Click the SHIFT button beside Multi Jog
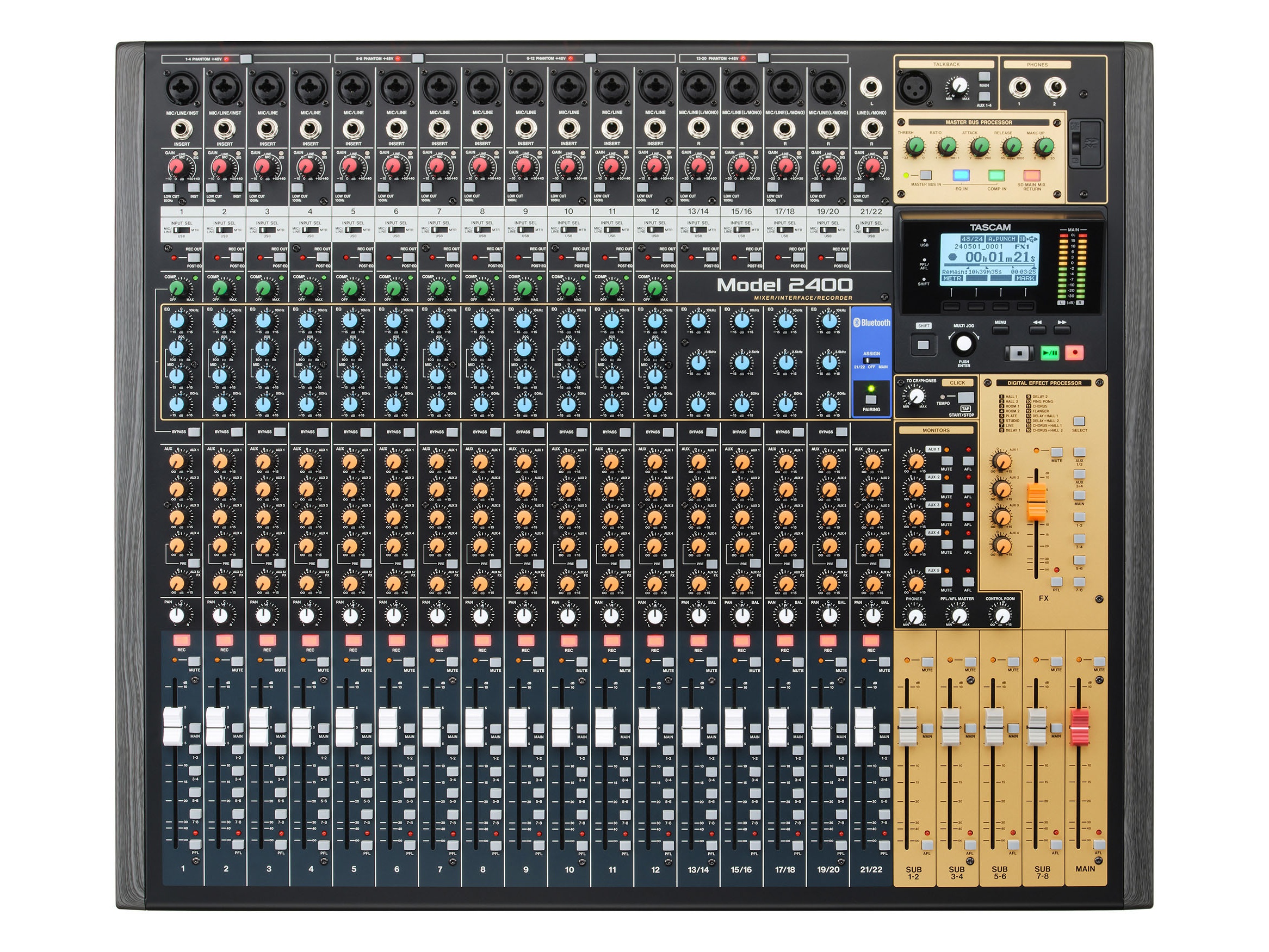The image size is (1269, 952). pos(924,345)
